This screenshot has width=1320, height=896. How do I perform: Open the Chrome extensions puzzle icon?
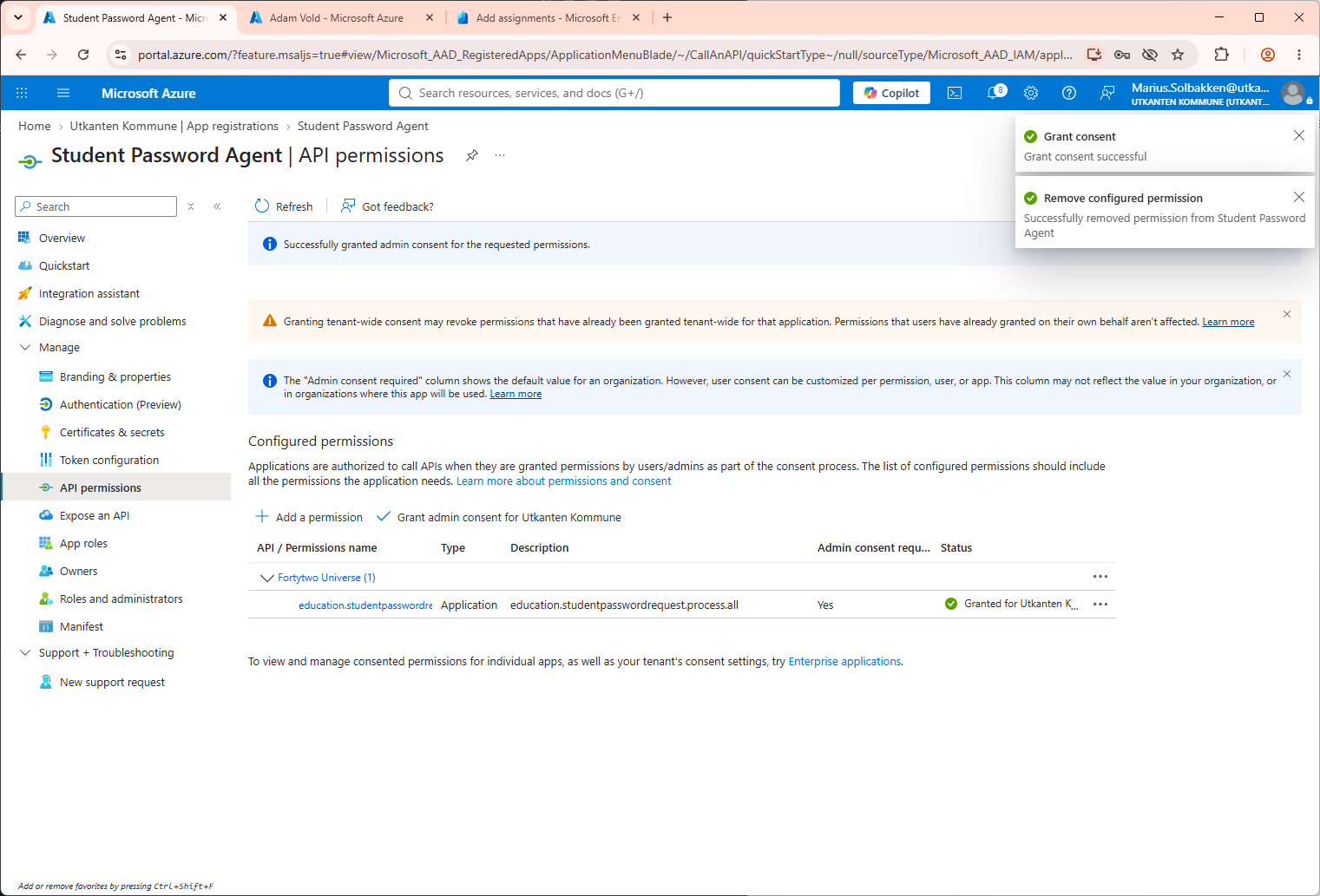coord(1221,55)
